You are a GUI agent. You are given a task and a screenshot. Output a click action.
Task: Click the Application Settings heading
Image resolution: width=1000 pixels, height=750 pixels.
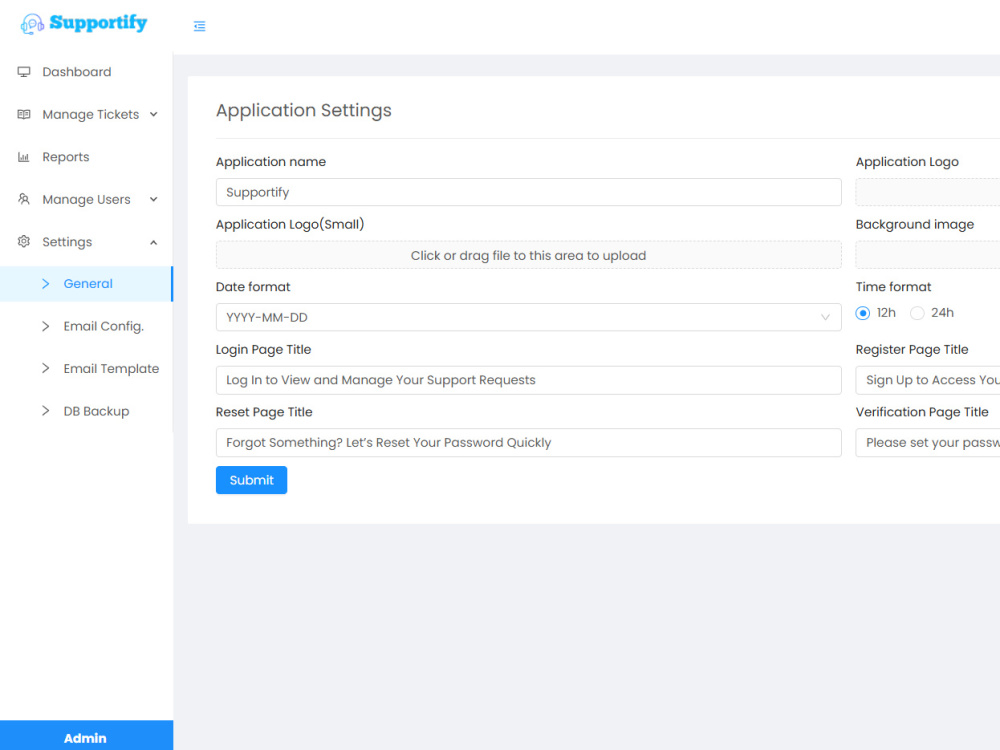[x=304, y=110]
